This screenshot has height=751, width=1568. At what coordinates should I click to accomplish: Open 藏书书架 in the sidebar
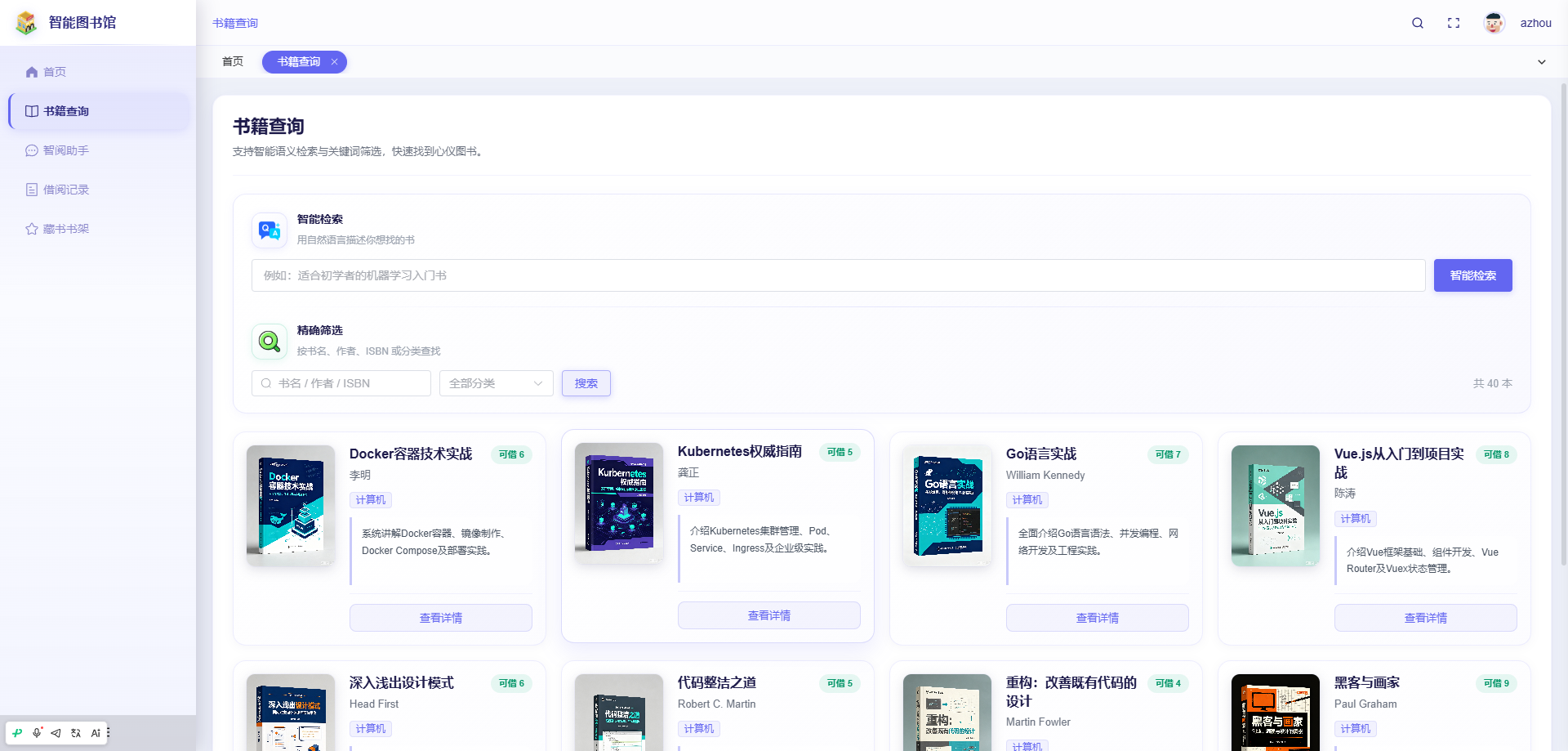(98, 229)
